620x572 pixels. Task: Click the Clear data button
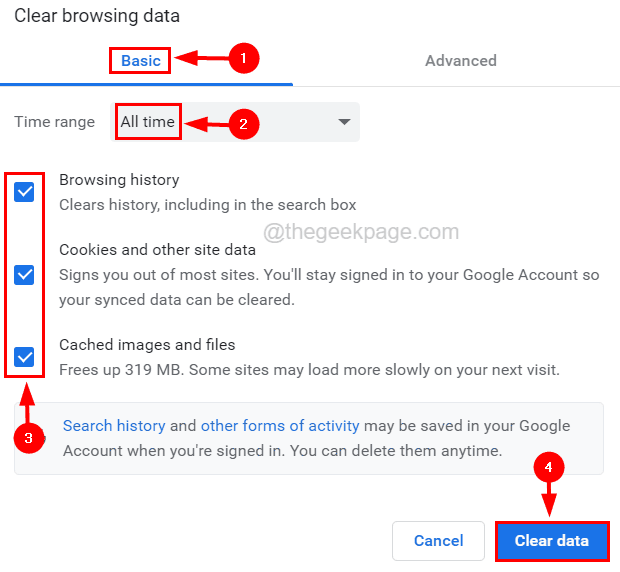tap(551, 541)
